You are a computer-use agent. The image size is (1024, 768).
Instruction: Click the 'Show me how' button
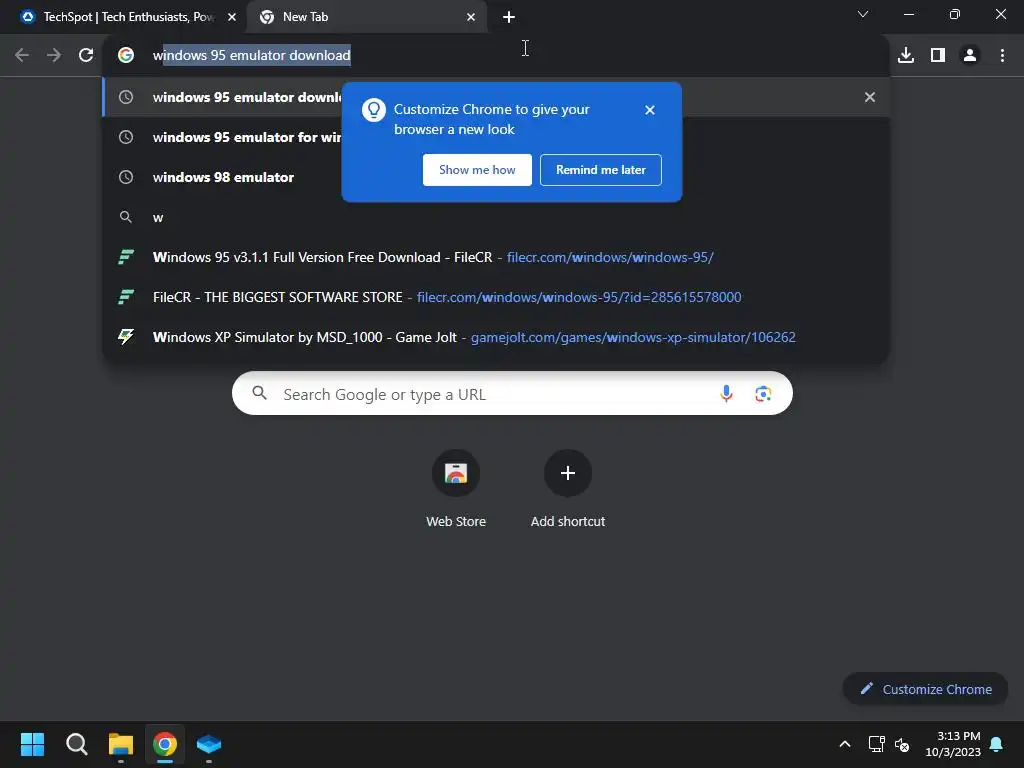point(477,170)
